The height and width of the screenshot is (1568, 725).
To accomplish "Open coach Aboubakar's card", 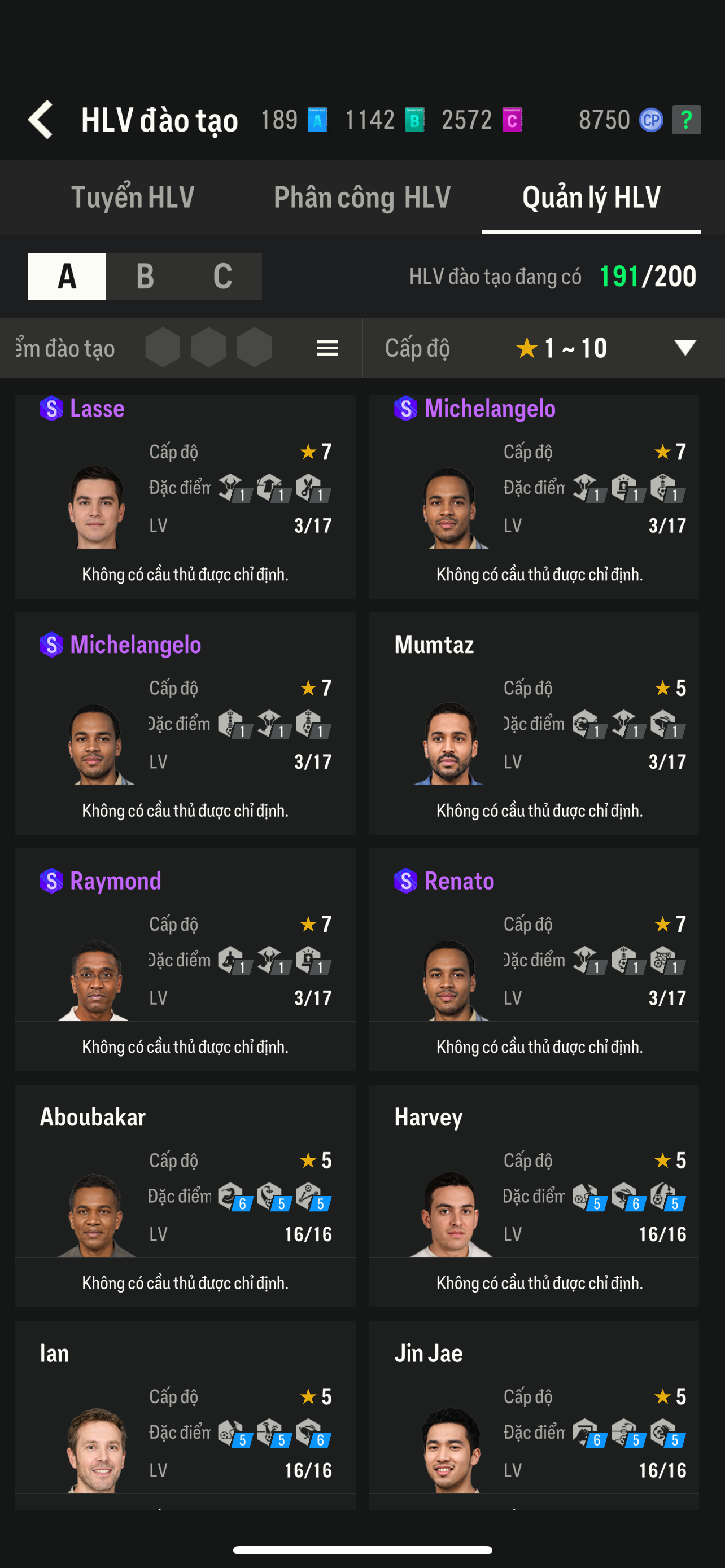I will [x=185, y=1195].
